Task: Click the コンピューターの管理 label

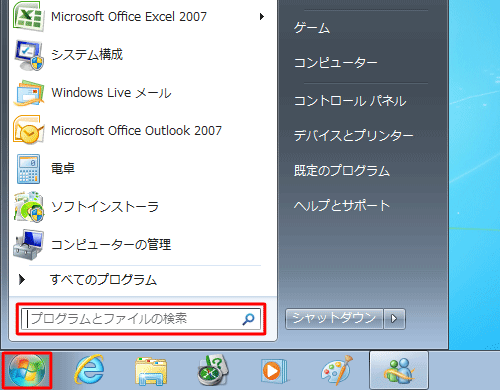Action: pos(111,244)
